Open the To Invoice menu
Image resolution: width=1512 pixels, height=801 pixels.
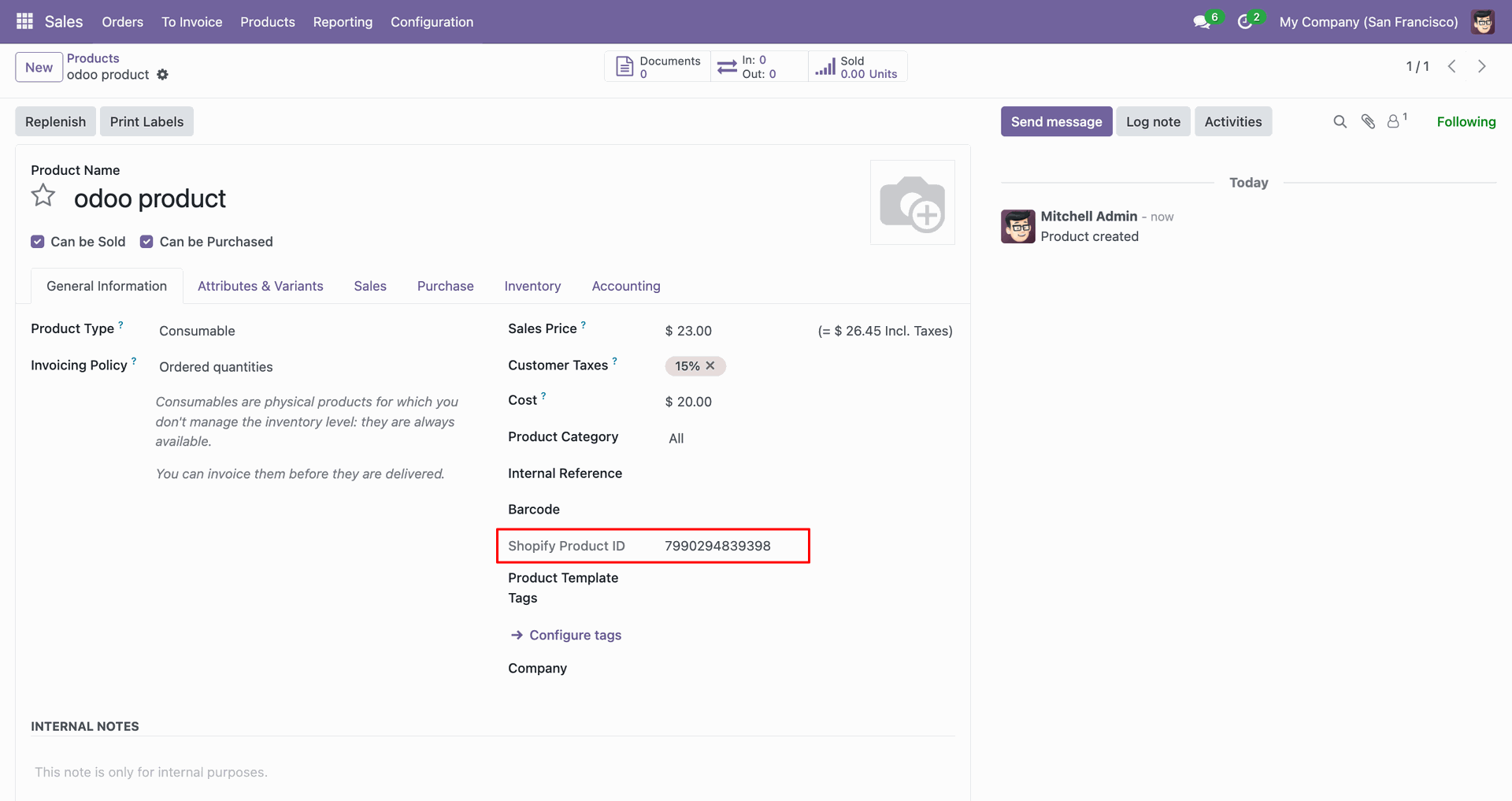pyautogui.click(x=192, y=22)
